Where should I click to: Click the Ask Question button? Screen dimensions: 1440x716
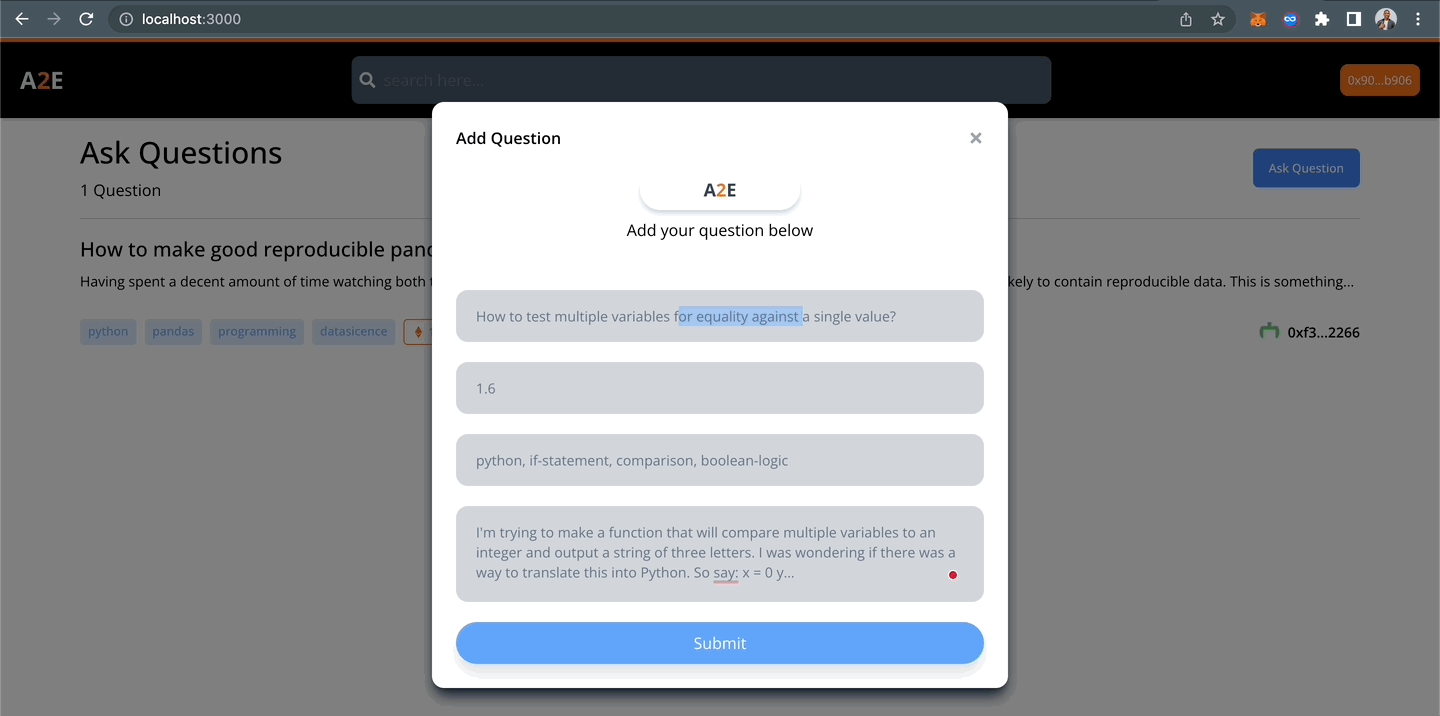[1305, 168]
